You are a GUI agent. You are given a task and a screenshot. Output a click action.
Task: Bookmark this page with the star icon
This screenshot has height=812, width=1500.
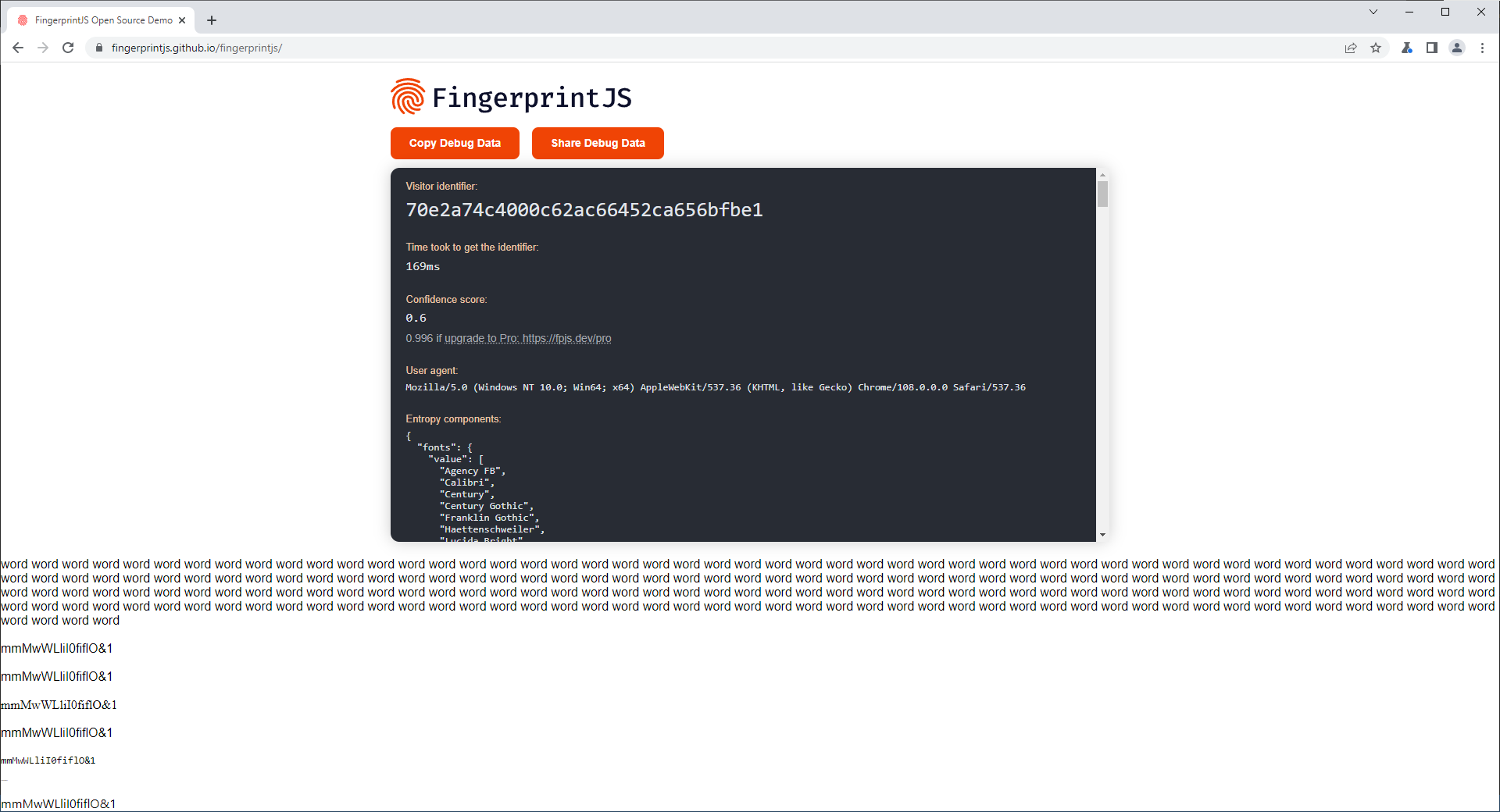pyautogui.click(x=1376, y=48)
